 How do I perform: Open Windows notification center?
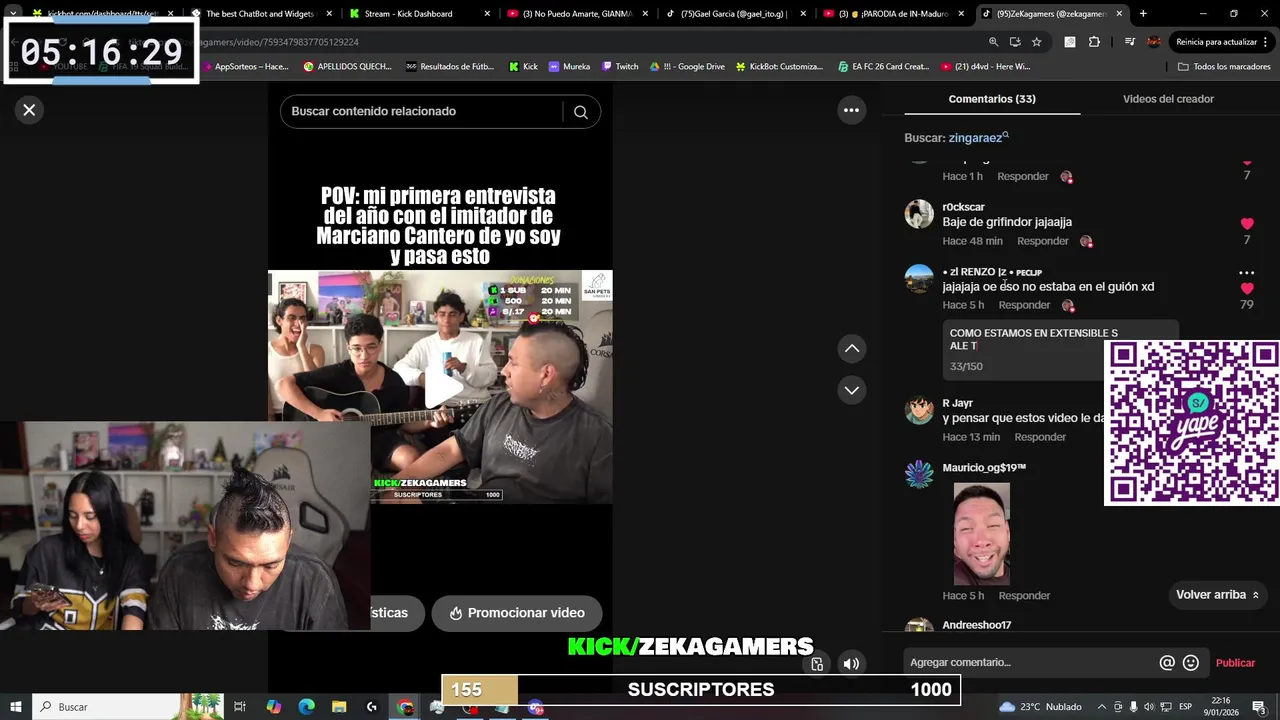pyautogui.click(x=1259, y=707)
